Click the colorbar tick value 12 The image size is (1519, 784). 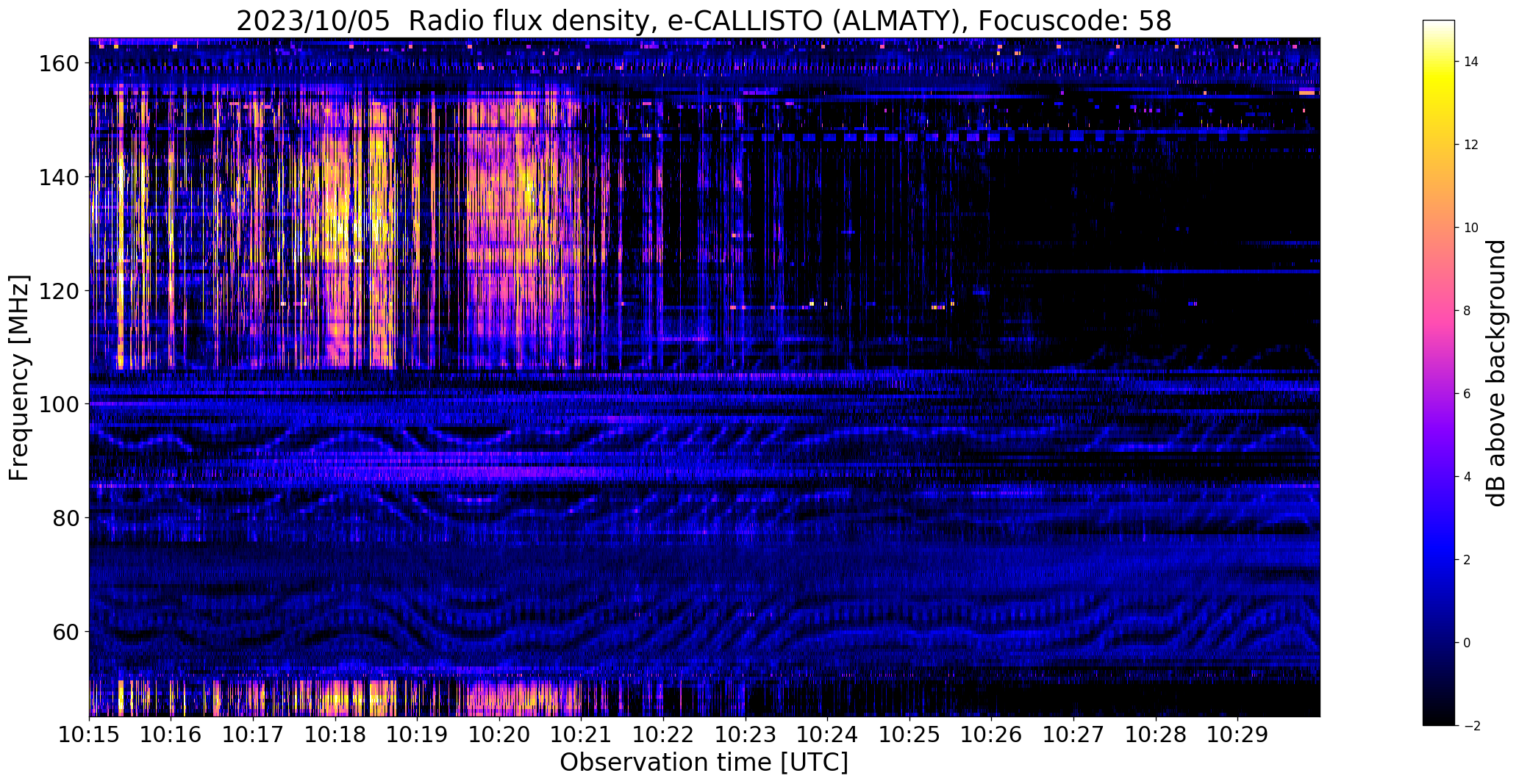(x=1471, y=145)
